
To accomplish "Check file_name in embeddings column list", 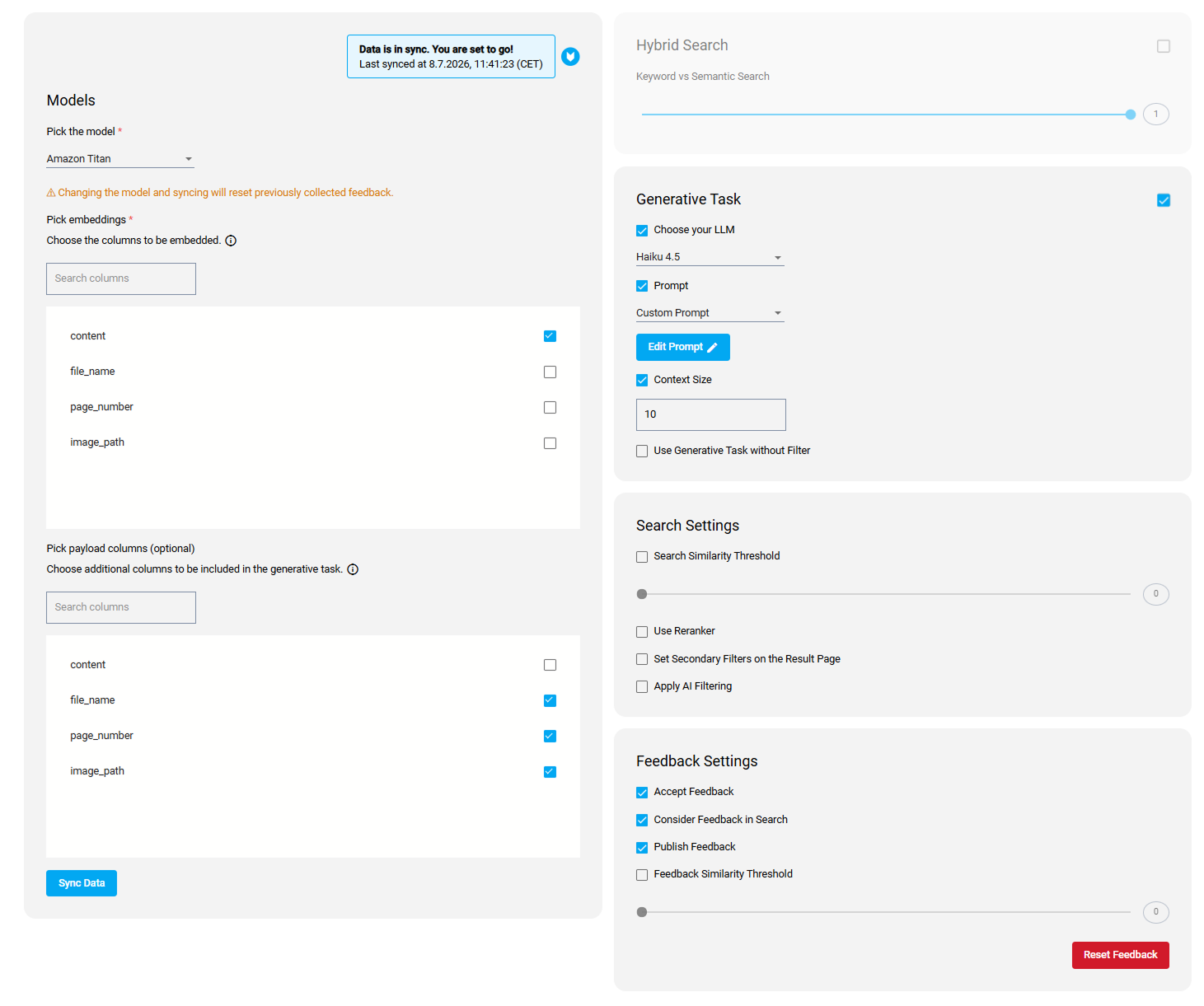I will [x=550, y=372].
